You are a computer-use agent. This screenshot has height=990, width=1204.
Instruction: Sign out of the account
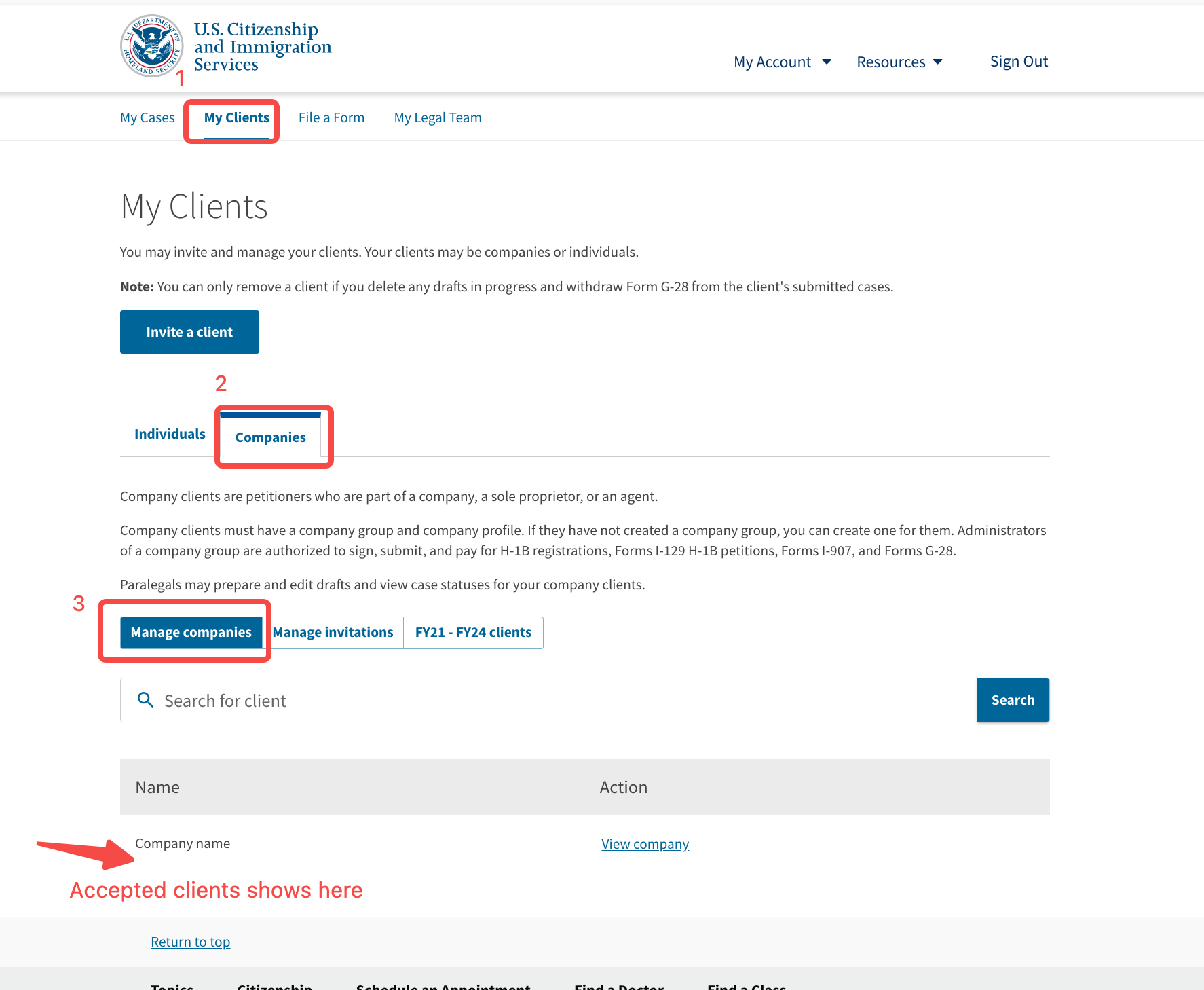tap(1018, 62)
